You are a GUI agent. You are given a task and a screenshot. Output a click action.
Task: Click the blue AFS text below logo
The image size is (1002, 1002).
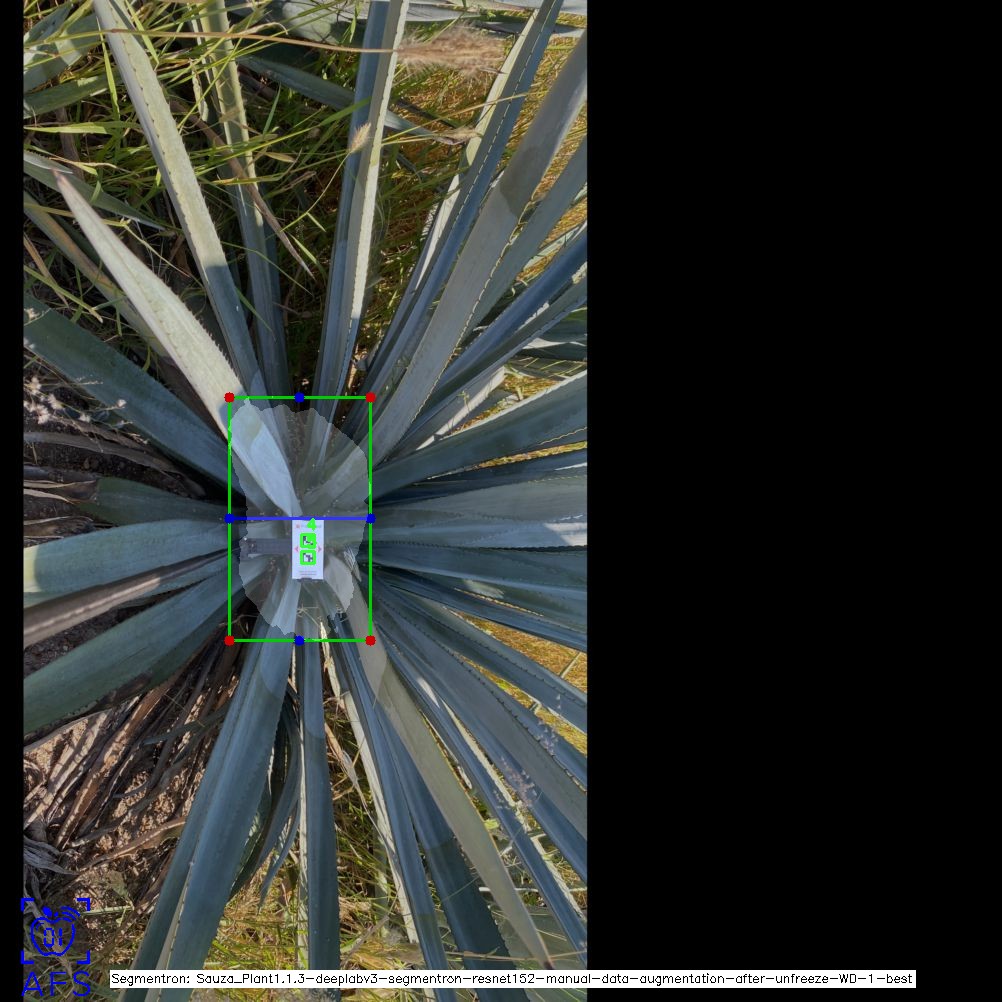[x=56, y=984]
